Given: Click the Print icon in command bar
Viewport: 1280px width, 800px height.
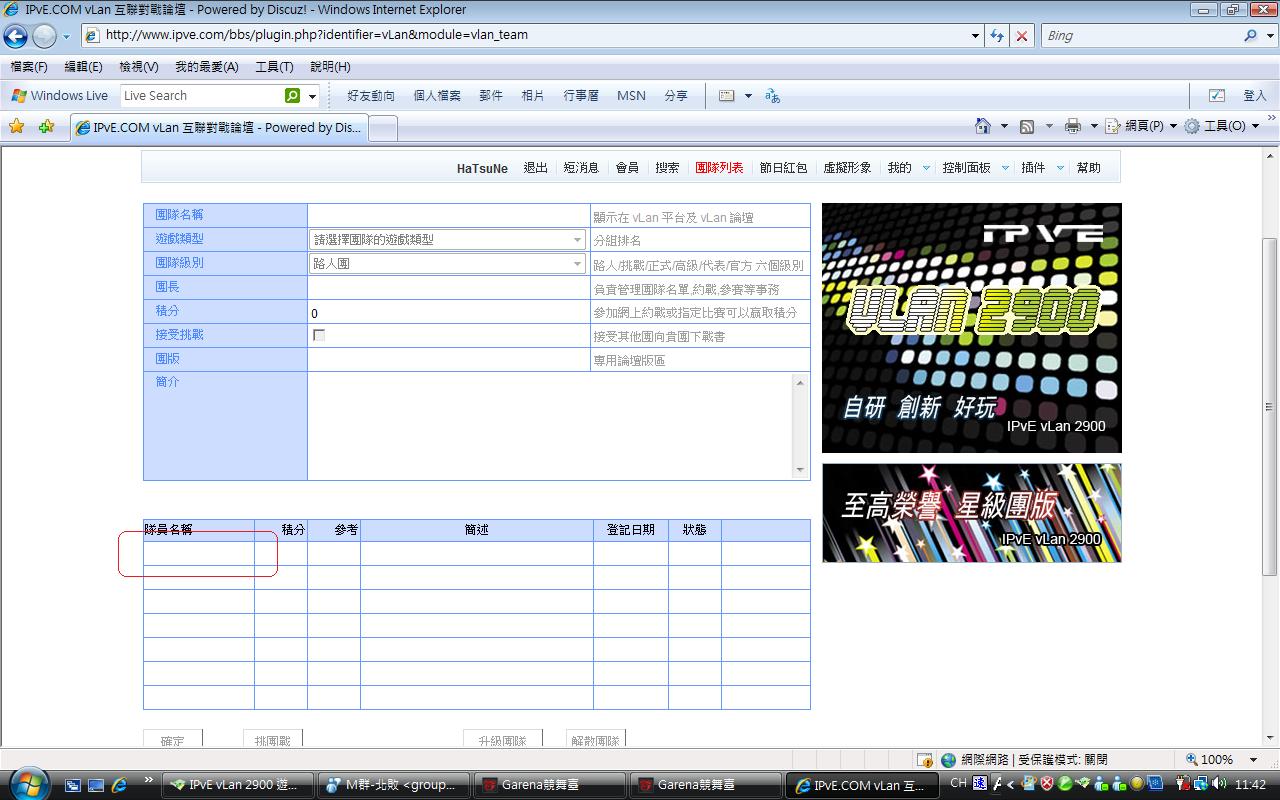Looking at the screenshot, I should [1072, 126].
